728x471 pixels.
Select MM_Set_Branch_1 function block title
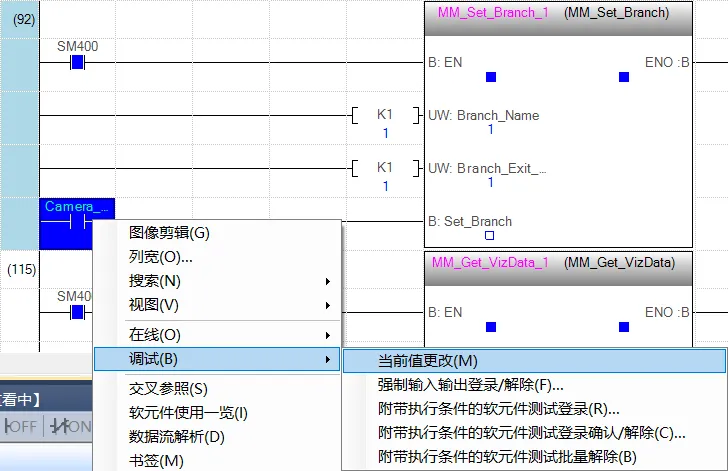pos(493,13)
